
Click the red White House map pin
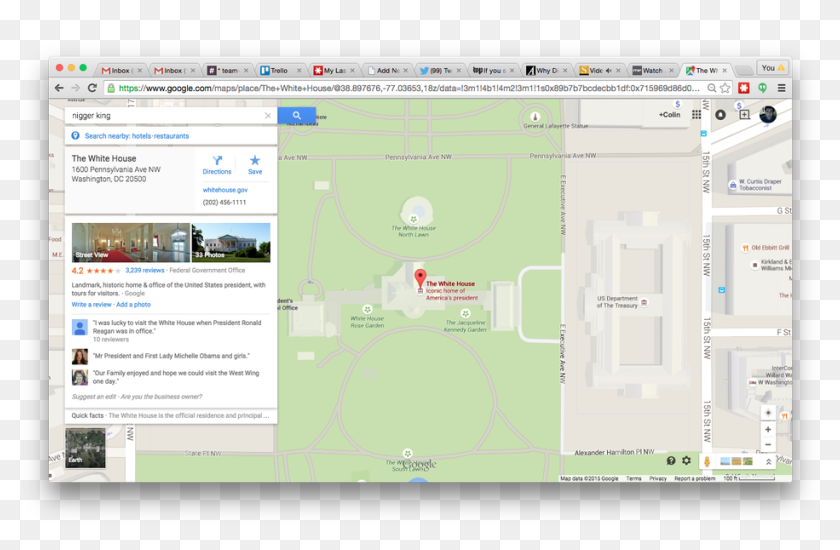point(421,277)
